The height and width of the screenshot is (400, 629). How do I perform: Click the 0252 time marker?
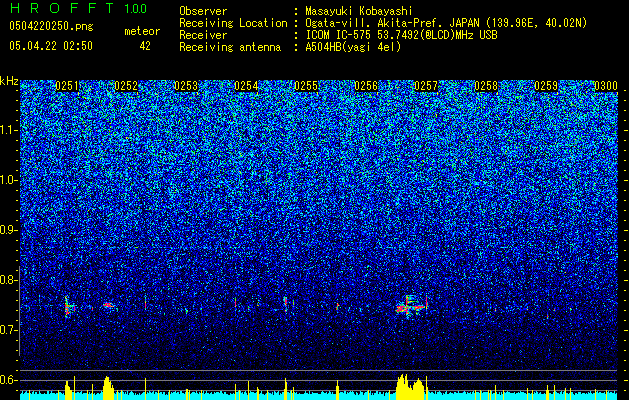126,86
